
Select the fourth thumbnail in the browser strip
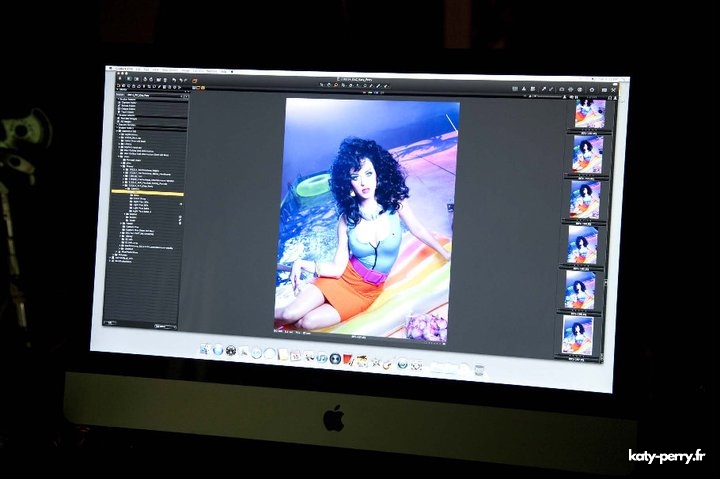pyautogui.click(x=582, y=246)
